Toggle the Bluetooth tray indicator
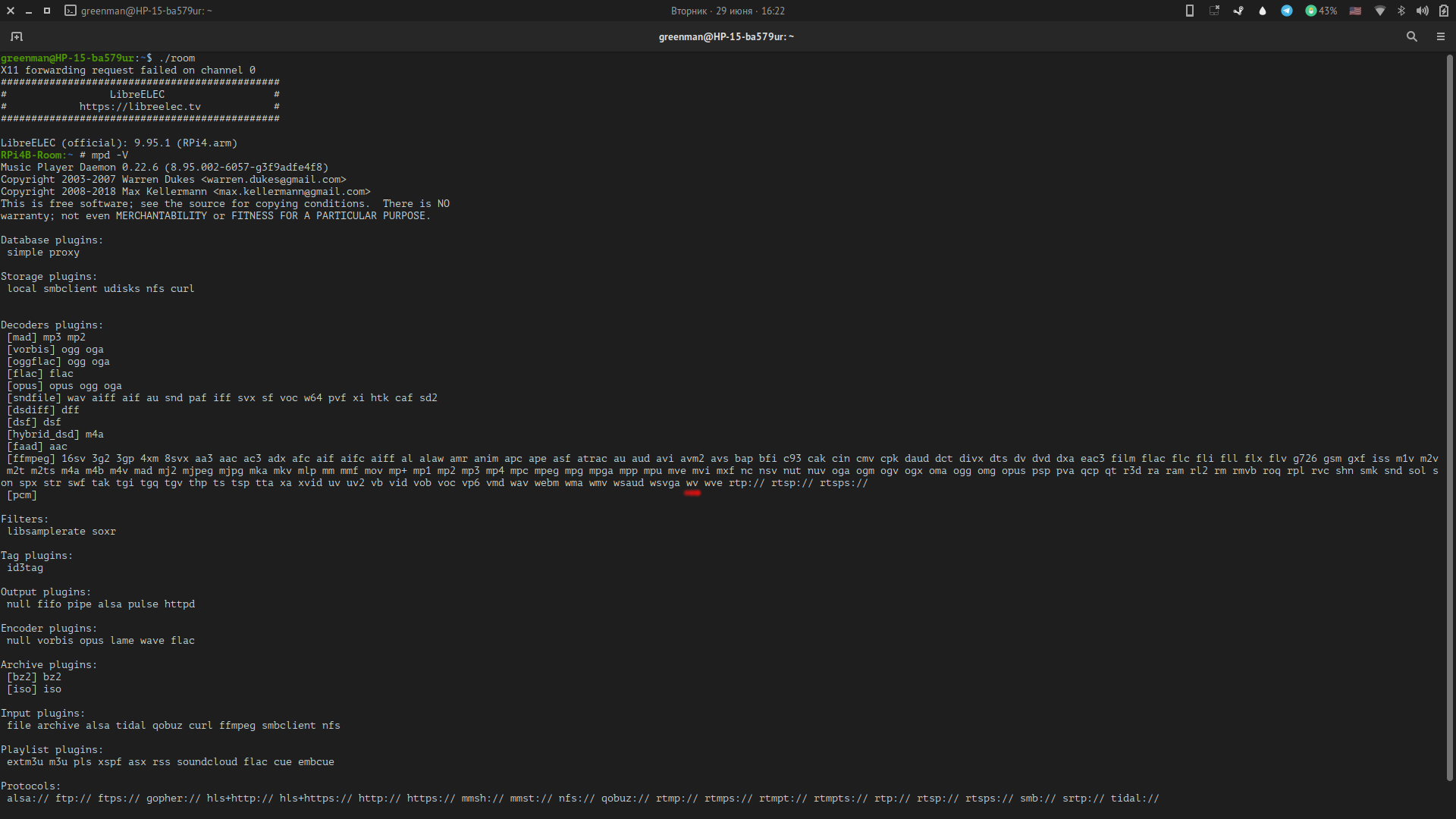 pos(1401,11)
